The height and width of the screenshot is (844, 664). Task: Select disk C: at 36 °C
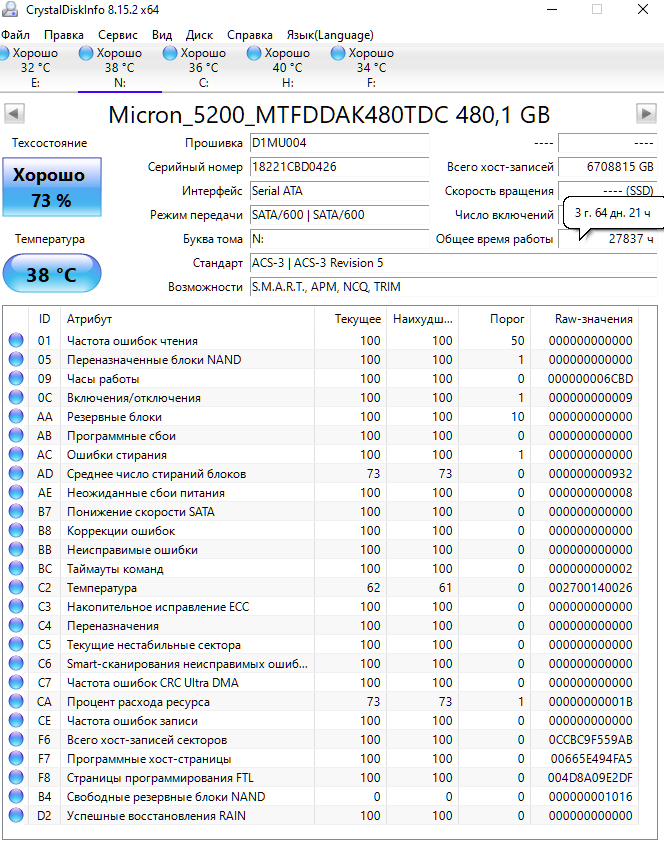coord(203,68)
